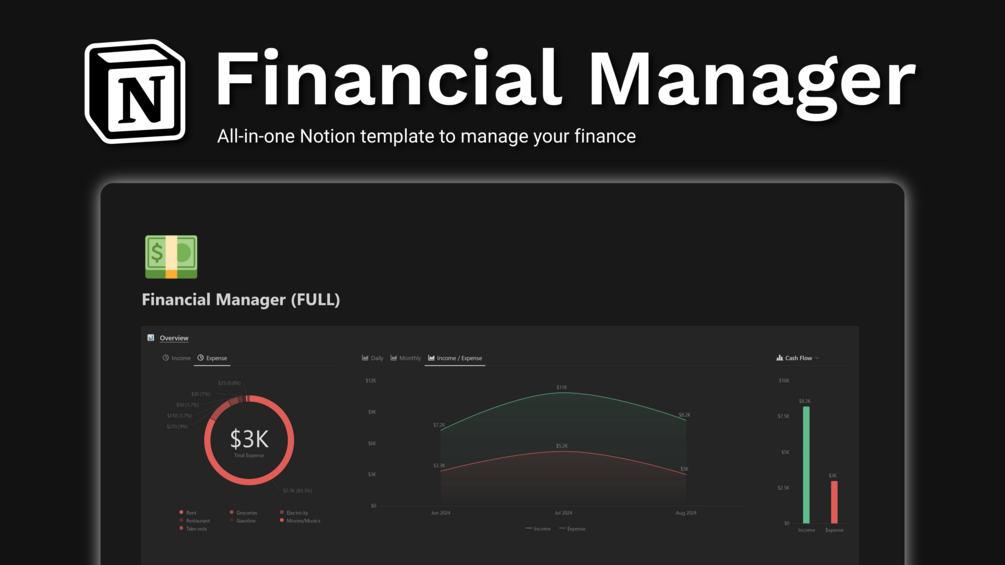Open the Overview link
This screenshot has height=565, width=1005.
[174, 338]
